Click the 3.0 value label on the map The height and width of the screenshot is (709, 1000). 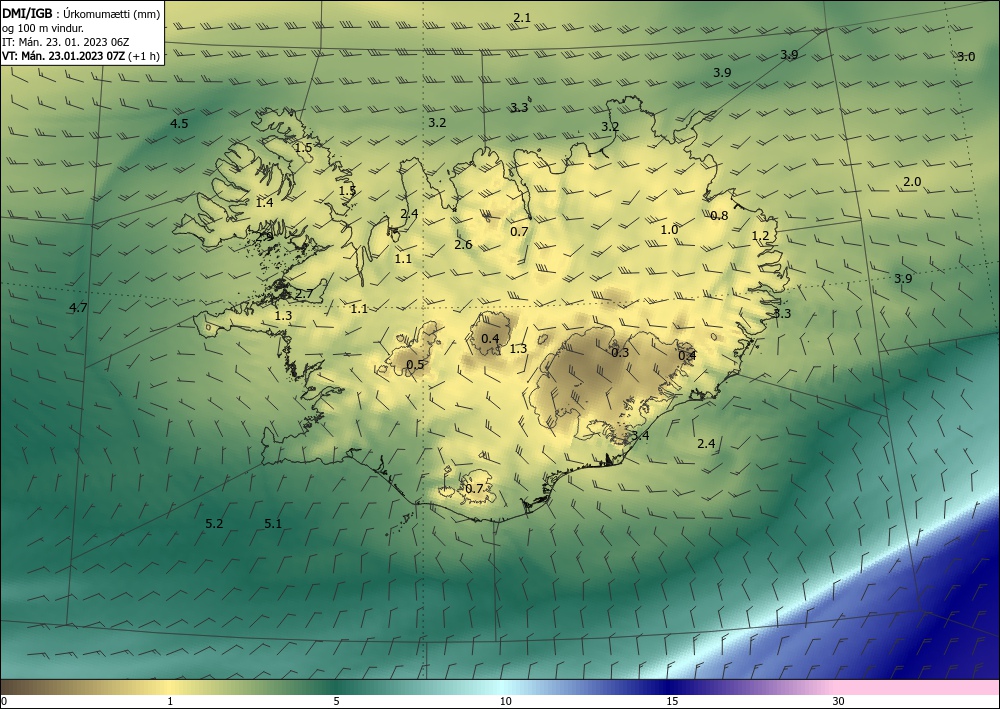tap(966, 57)
